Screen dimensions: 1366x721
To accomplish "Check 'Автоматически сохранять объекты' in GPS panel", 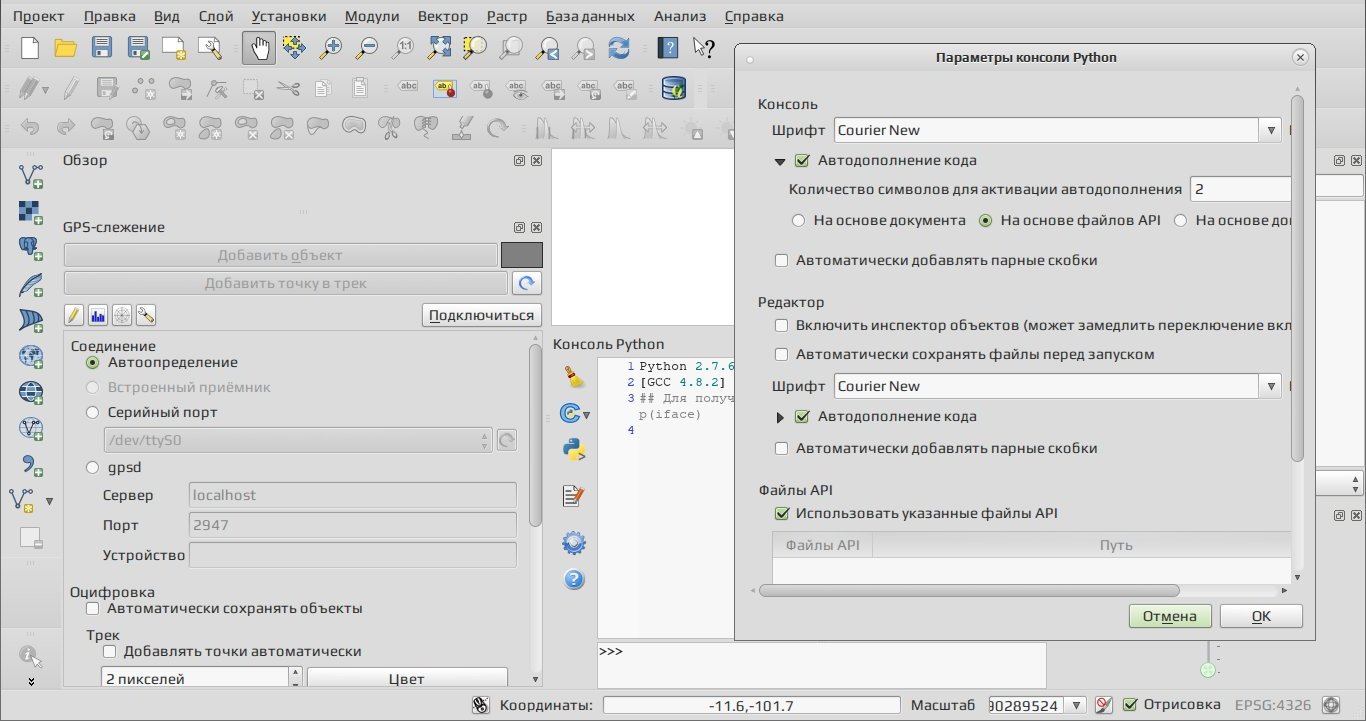I will coord(93,608).
